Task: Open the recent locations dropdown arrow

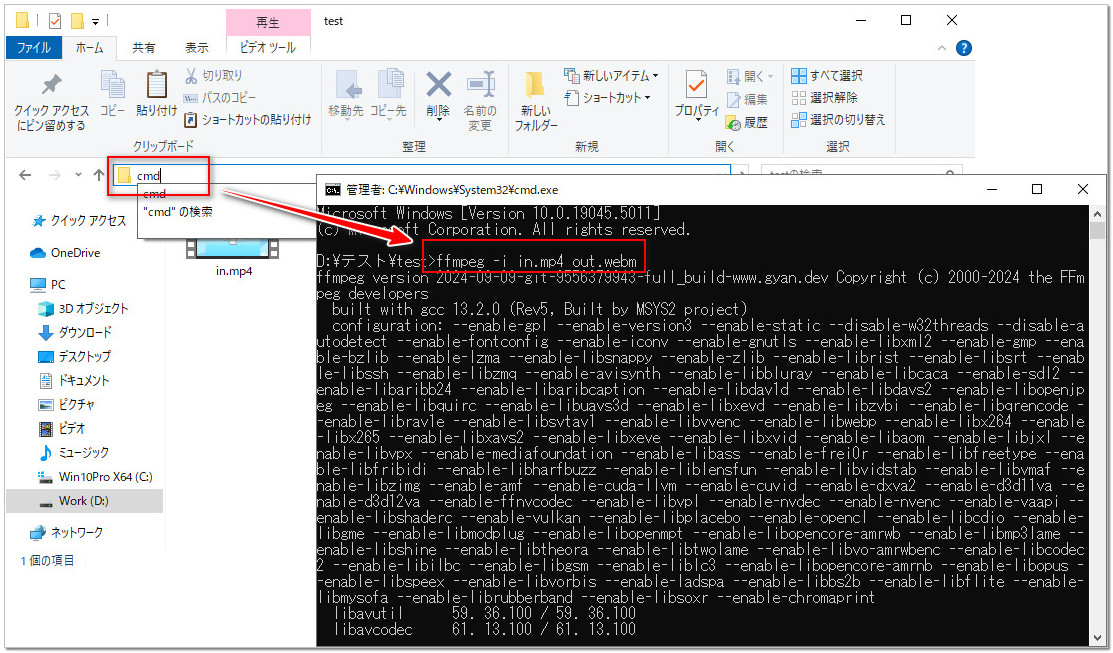Action: [78, 175]
